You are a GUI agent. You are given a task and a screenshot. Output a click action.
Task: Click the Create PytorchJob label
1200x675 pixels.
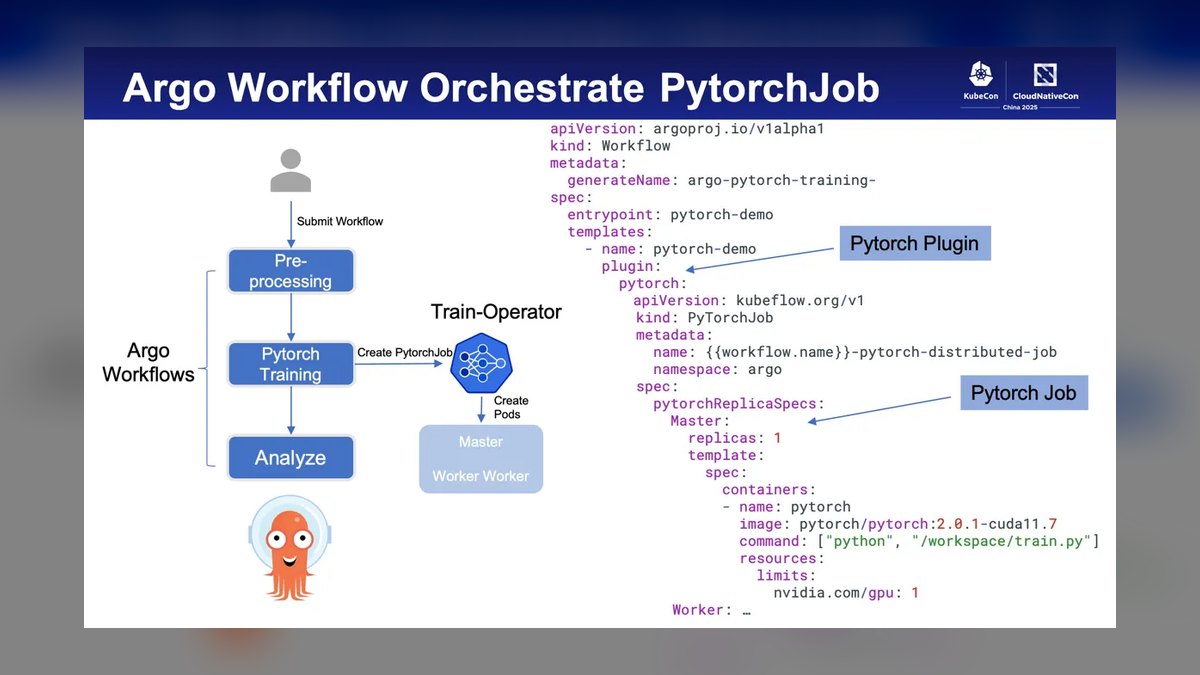(x=405, y=353)
